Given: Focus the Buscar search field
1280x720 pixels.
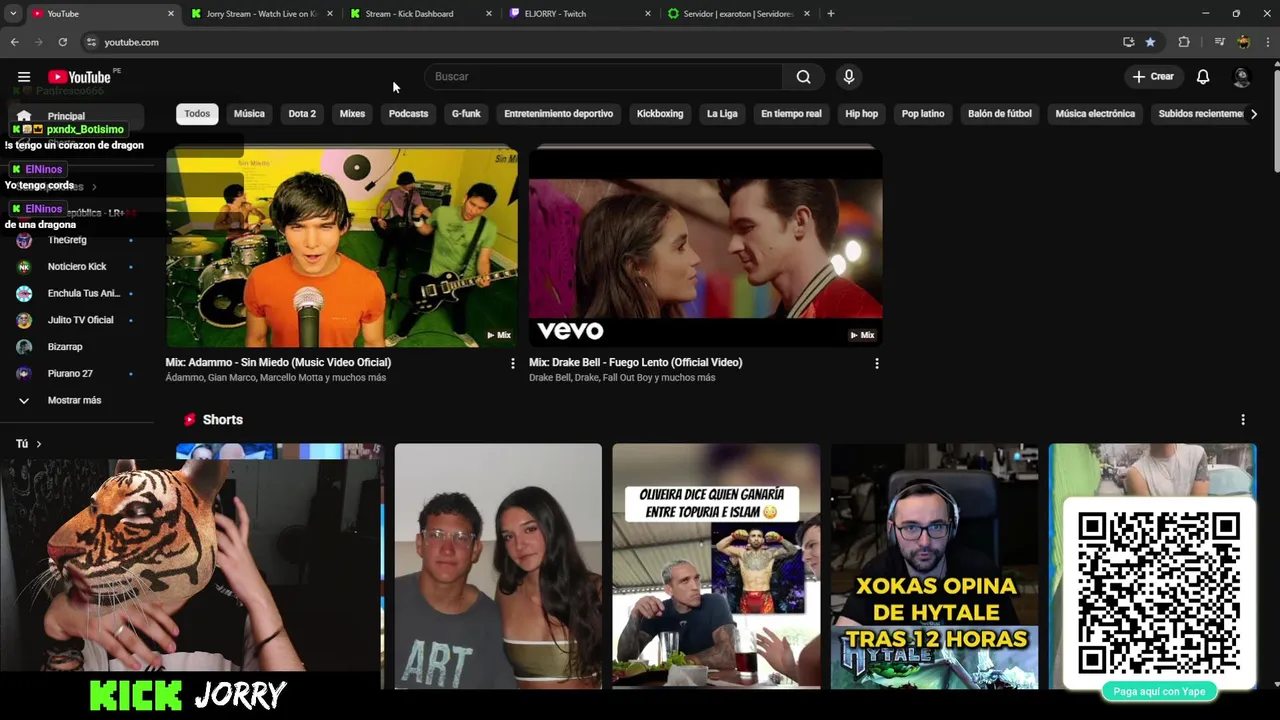Looking at the screenshot, I should (603, 77).
